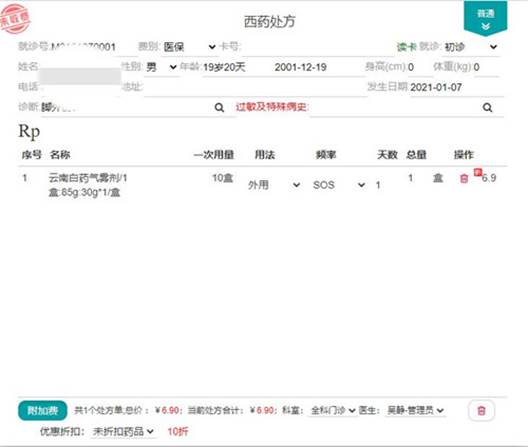Click the 年龄 19岁20天 field
The height and width of the screenshot is (447, 528).
coord(224,67)
